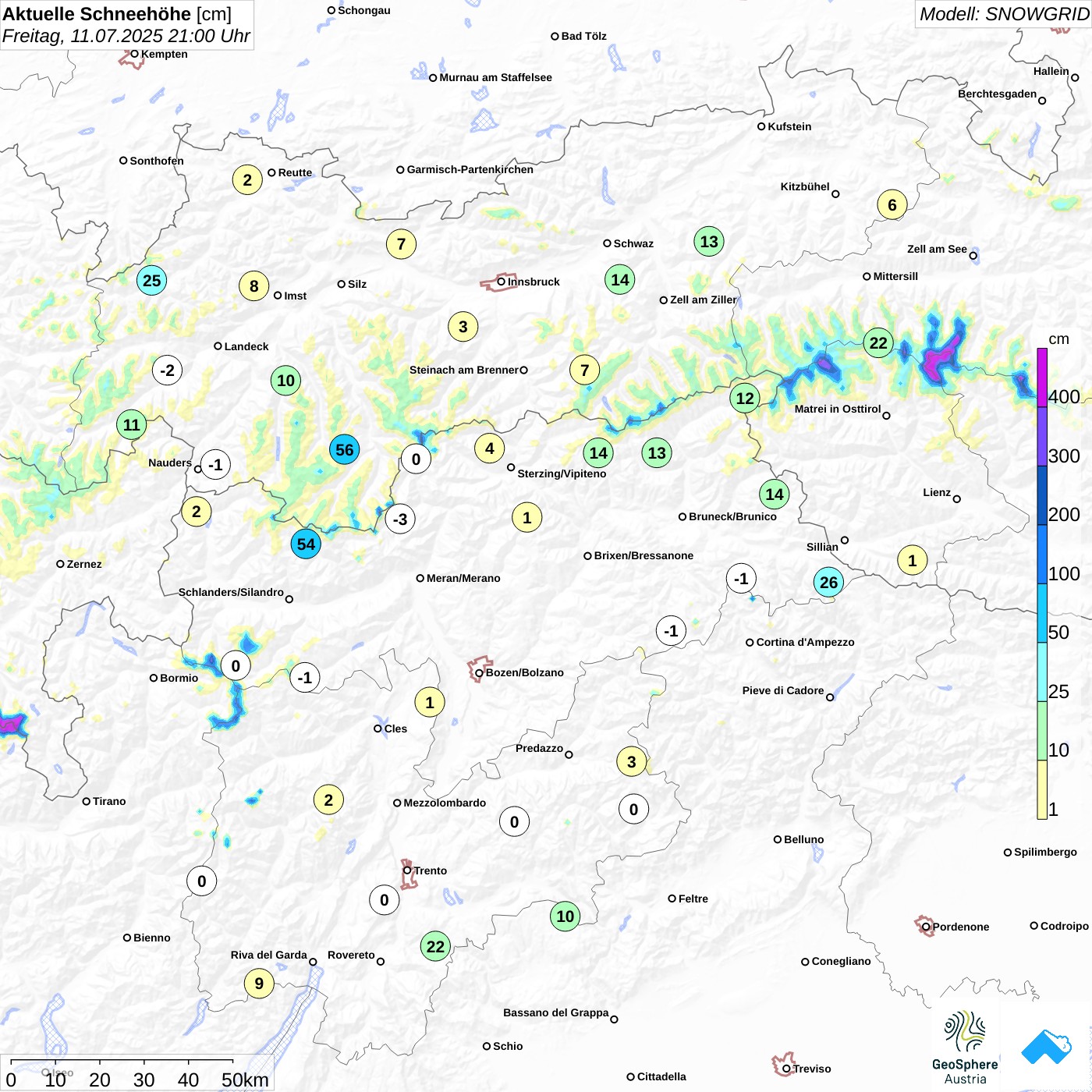This screenshot has height=1092, width=1092.
Task: Click the Belluno city label
Action: coord(804,839)
